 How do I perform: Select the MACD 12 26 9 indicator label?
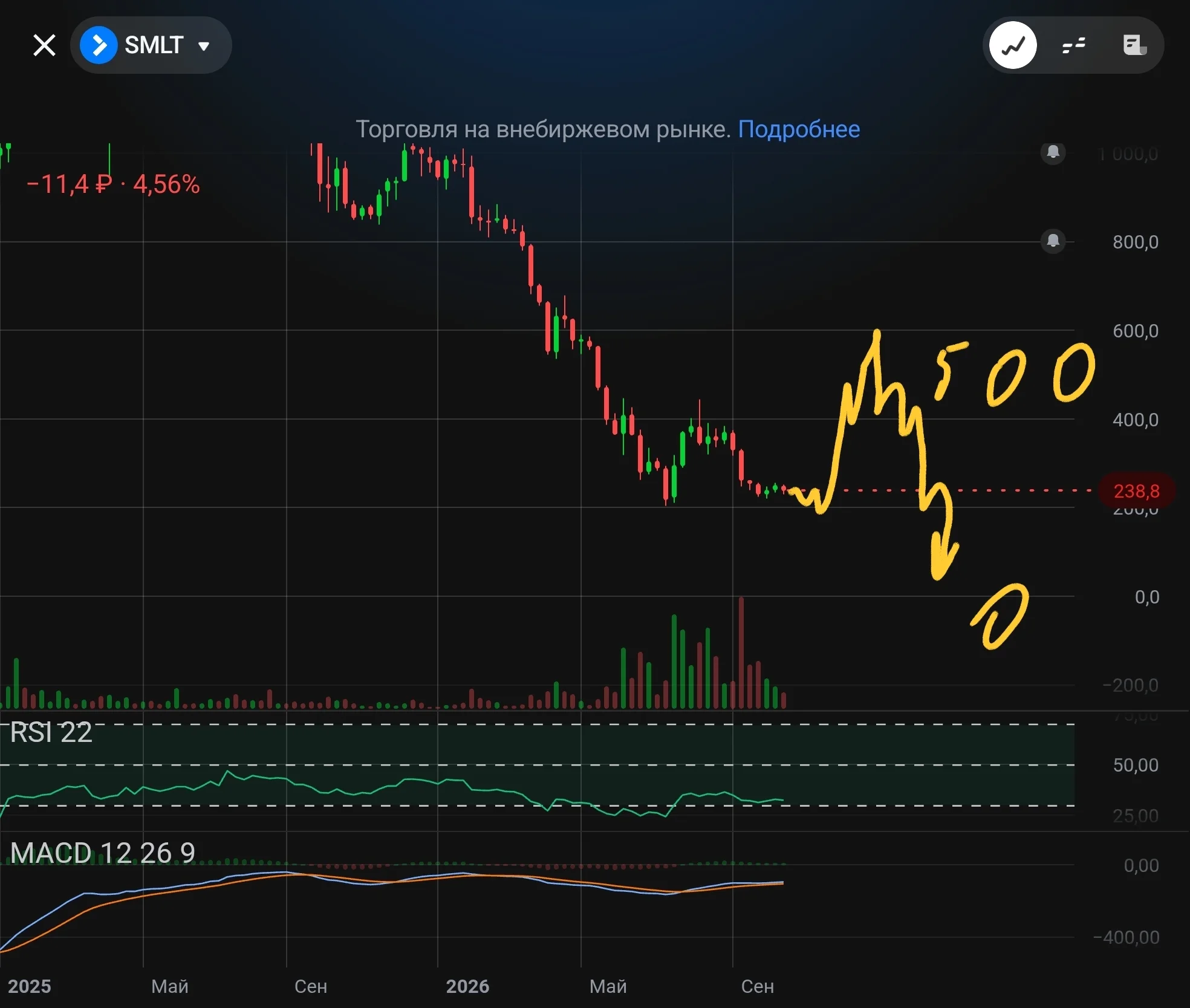coord(103,853)
